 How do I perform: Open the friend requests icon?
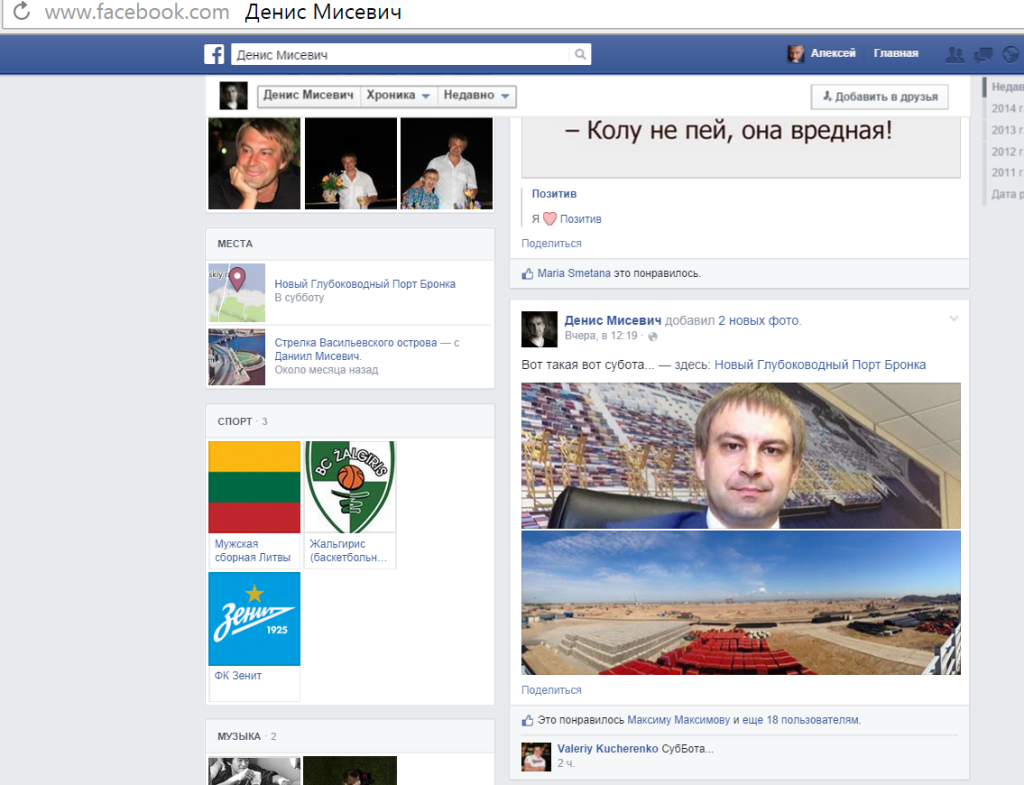click(954, 55)
